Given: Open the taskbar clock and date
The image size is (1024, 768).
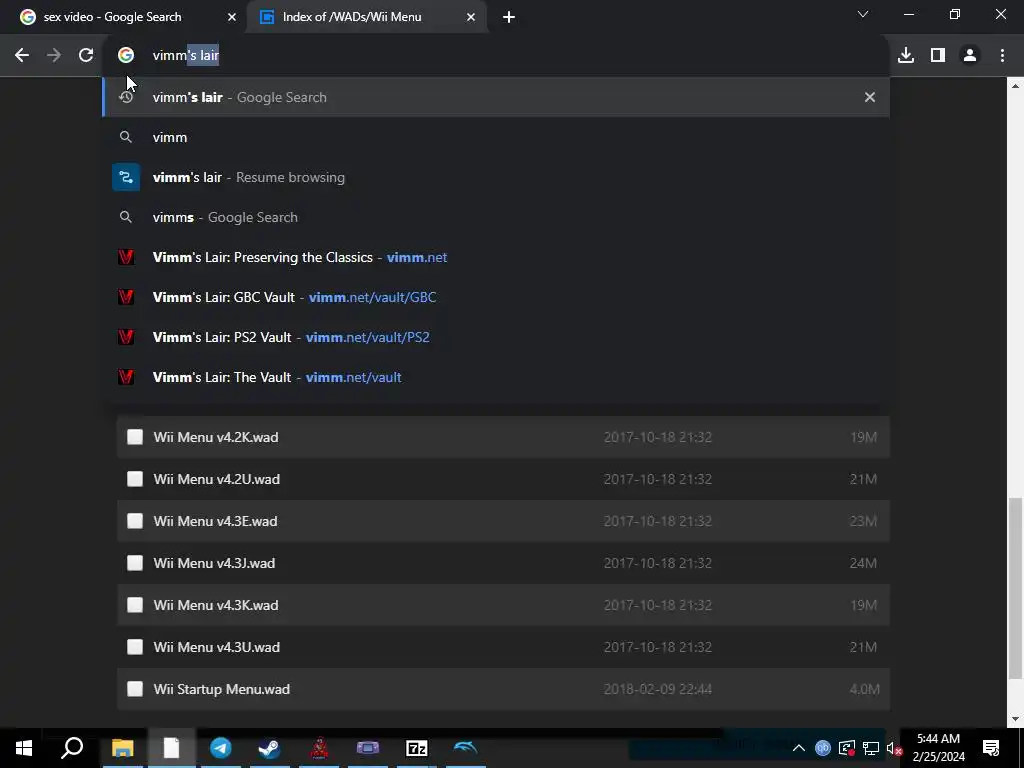Looking at the screenshot, I should point(938,748).
